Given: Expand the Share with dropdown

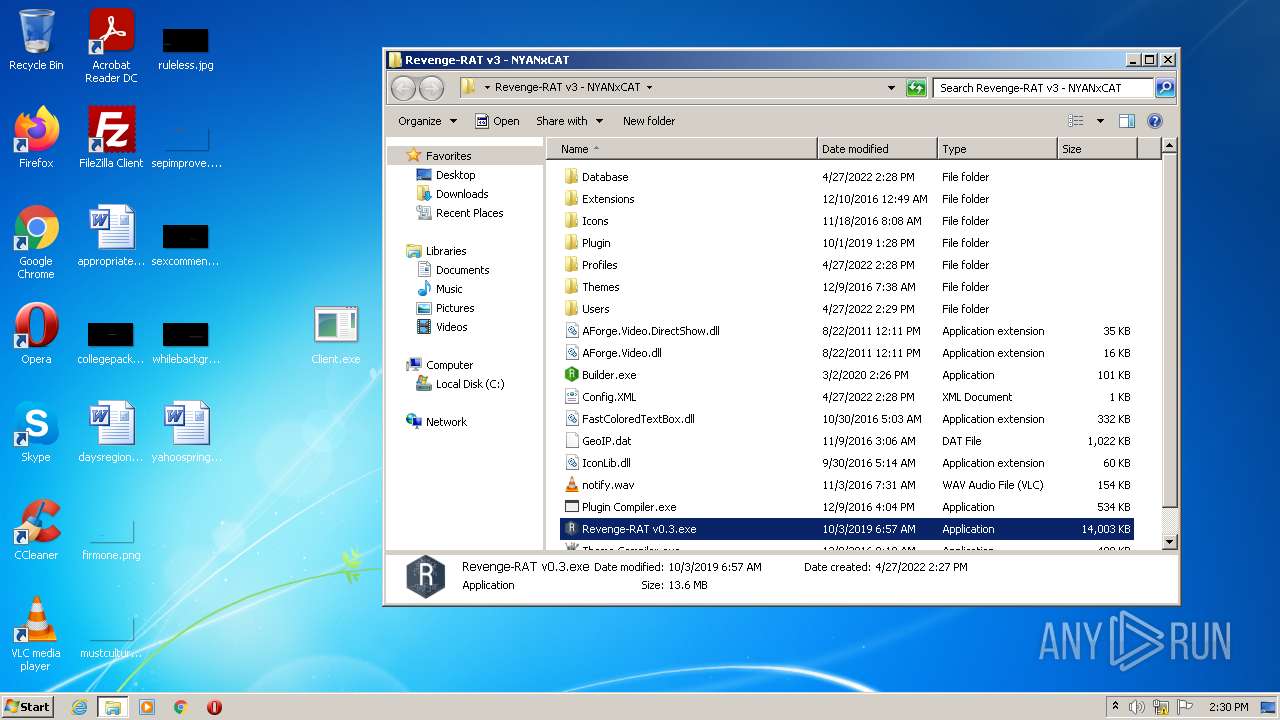Looking at the screenshot, I should click(x=569, y=121).
